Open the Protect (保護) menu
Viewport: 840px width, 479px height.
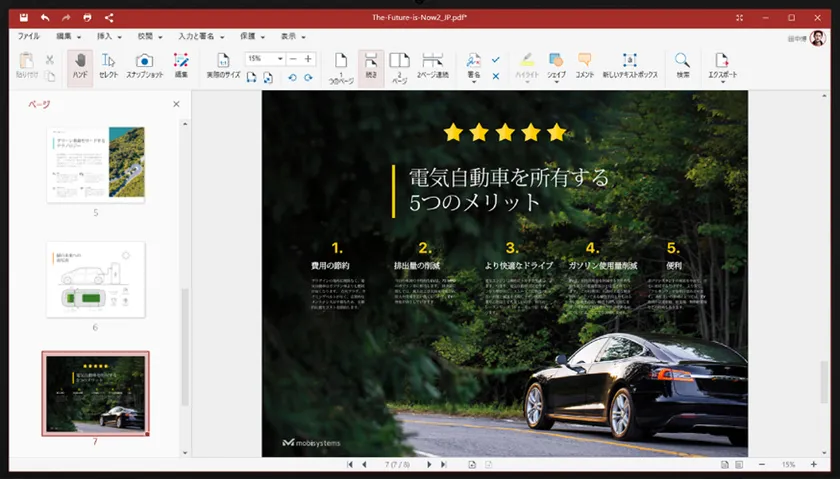pos(253,36)
